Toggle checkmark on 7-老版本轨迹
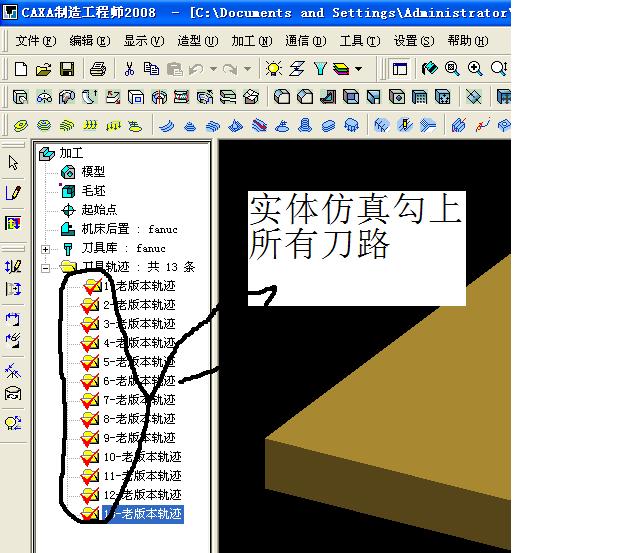Screen dimensions: 640x553 pyautogui.click(x=90, y=400)
